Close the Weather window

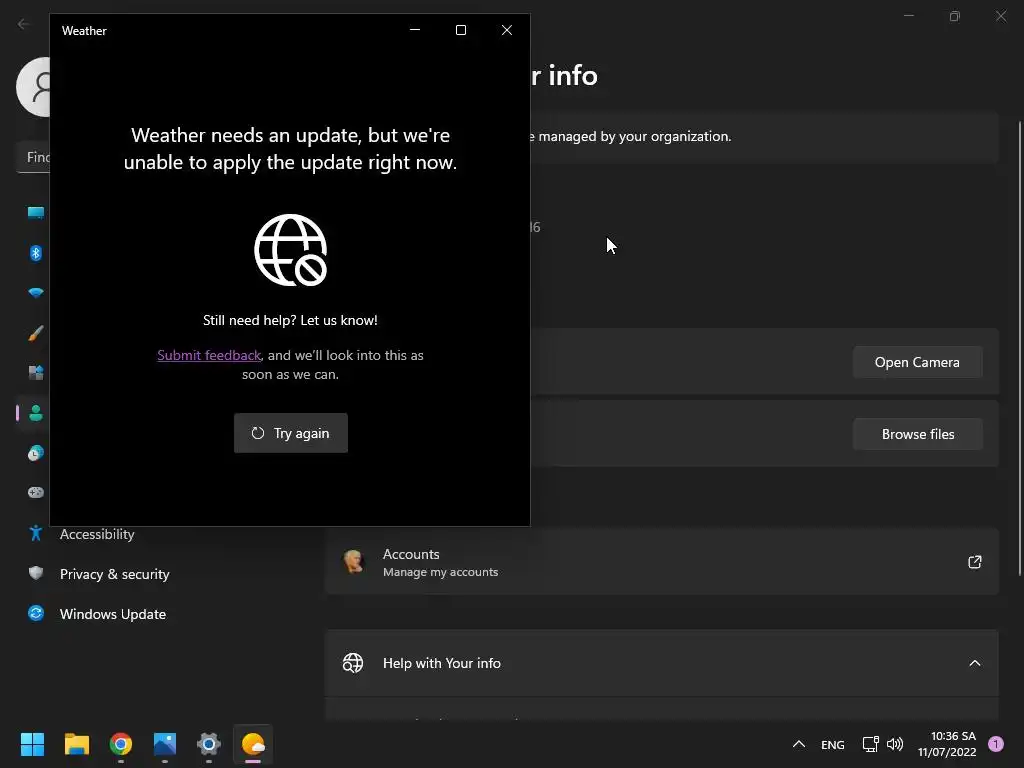click(507, 30)
